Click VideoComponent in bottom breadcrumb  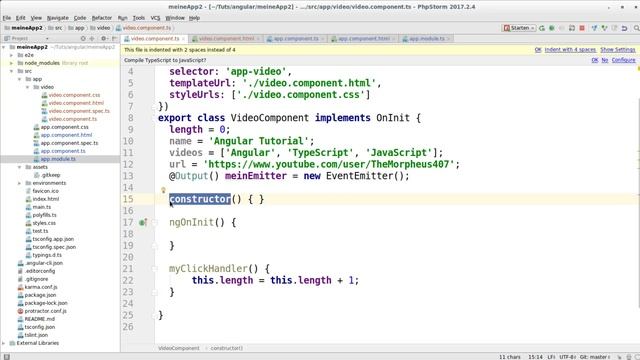click(179, 348)
